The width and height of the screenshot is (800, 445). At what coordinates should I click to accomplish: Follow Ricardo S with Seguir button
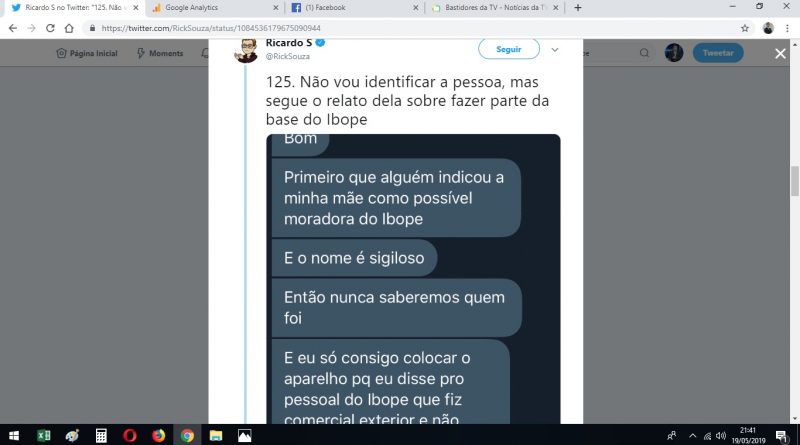pyautogui.click(x=509, y=49)
